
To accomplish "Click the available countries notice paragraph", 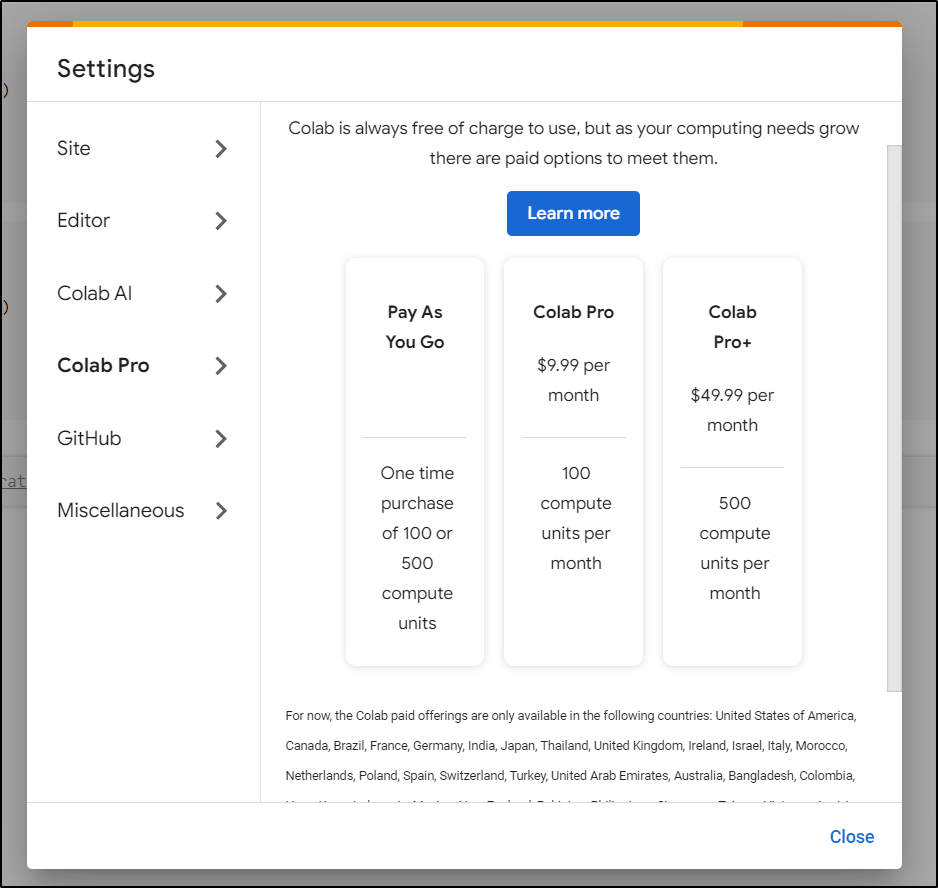I will [x=571, y=755].
